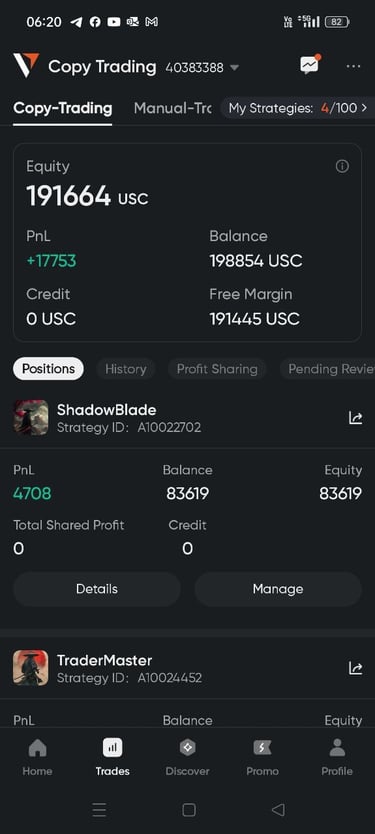Select the Profit Sharing filter tab
This screenshot has width=375, height=834.
(x=217, y=369)
